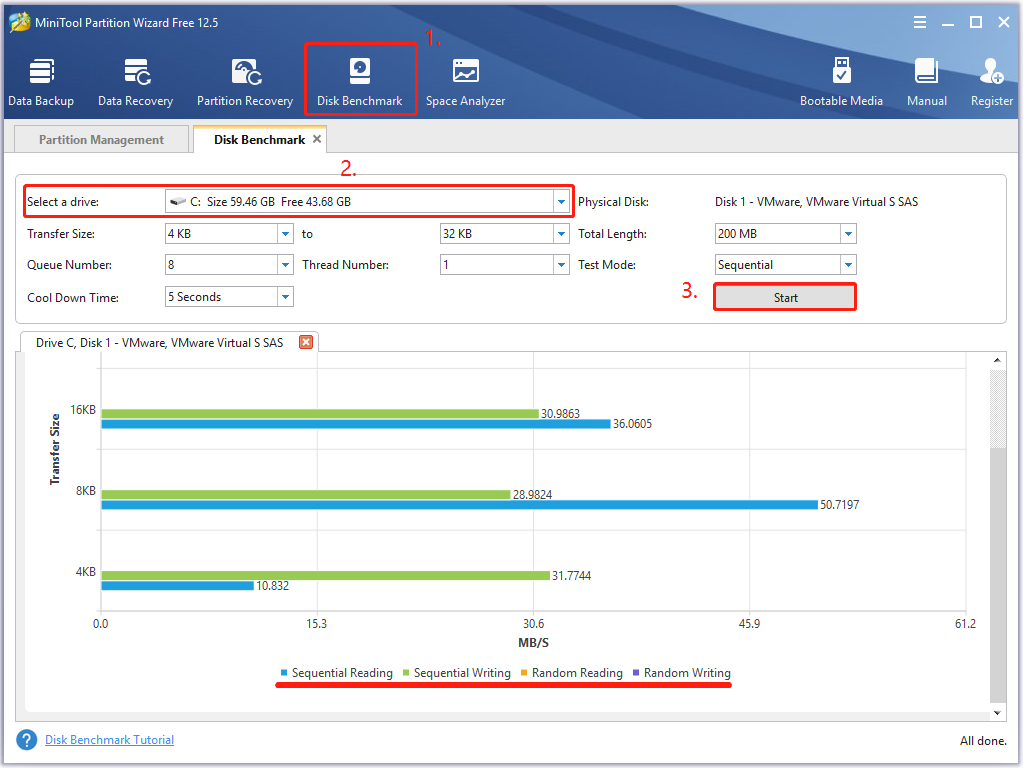Expand the Cool Down Time dropdown
The height and width of the screenshot is (770, 1024).
[285, 297]
